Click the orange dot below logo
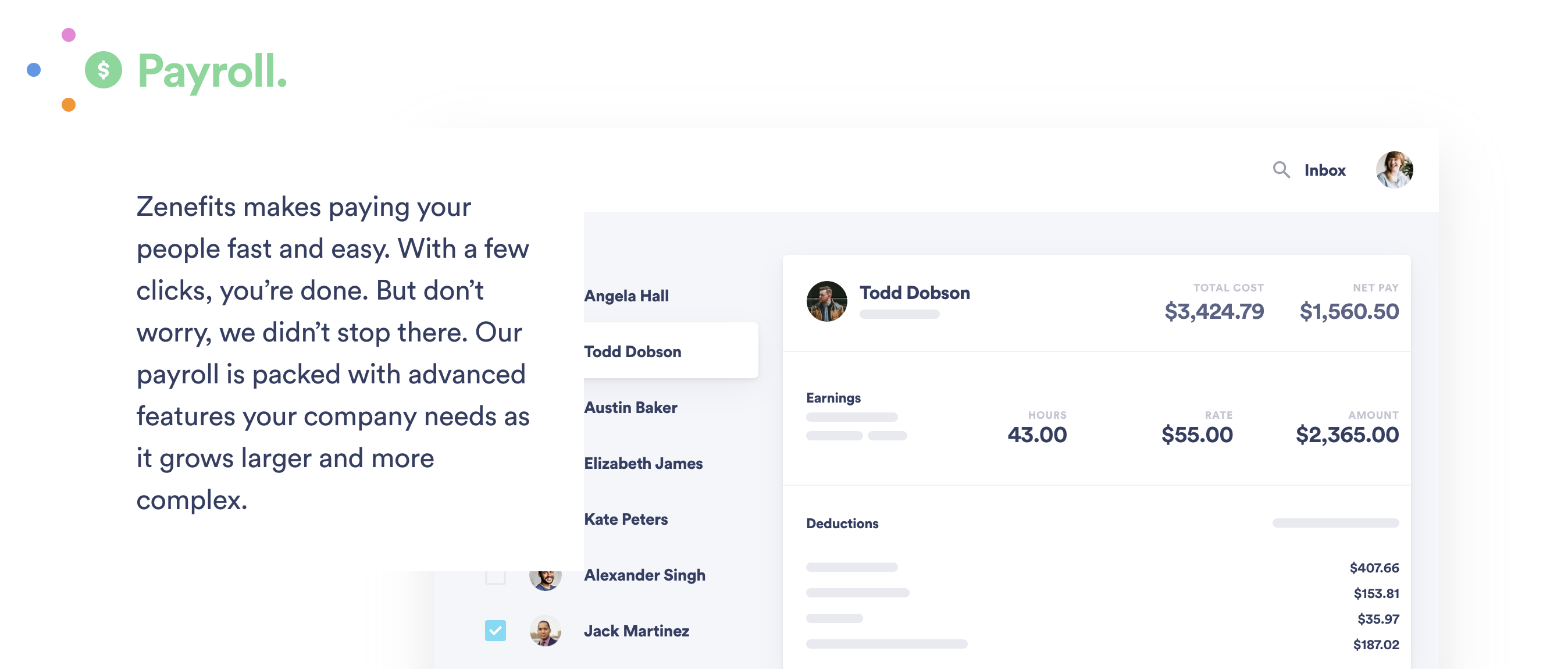1568x669 pixels. [x=69, y=105]
